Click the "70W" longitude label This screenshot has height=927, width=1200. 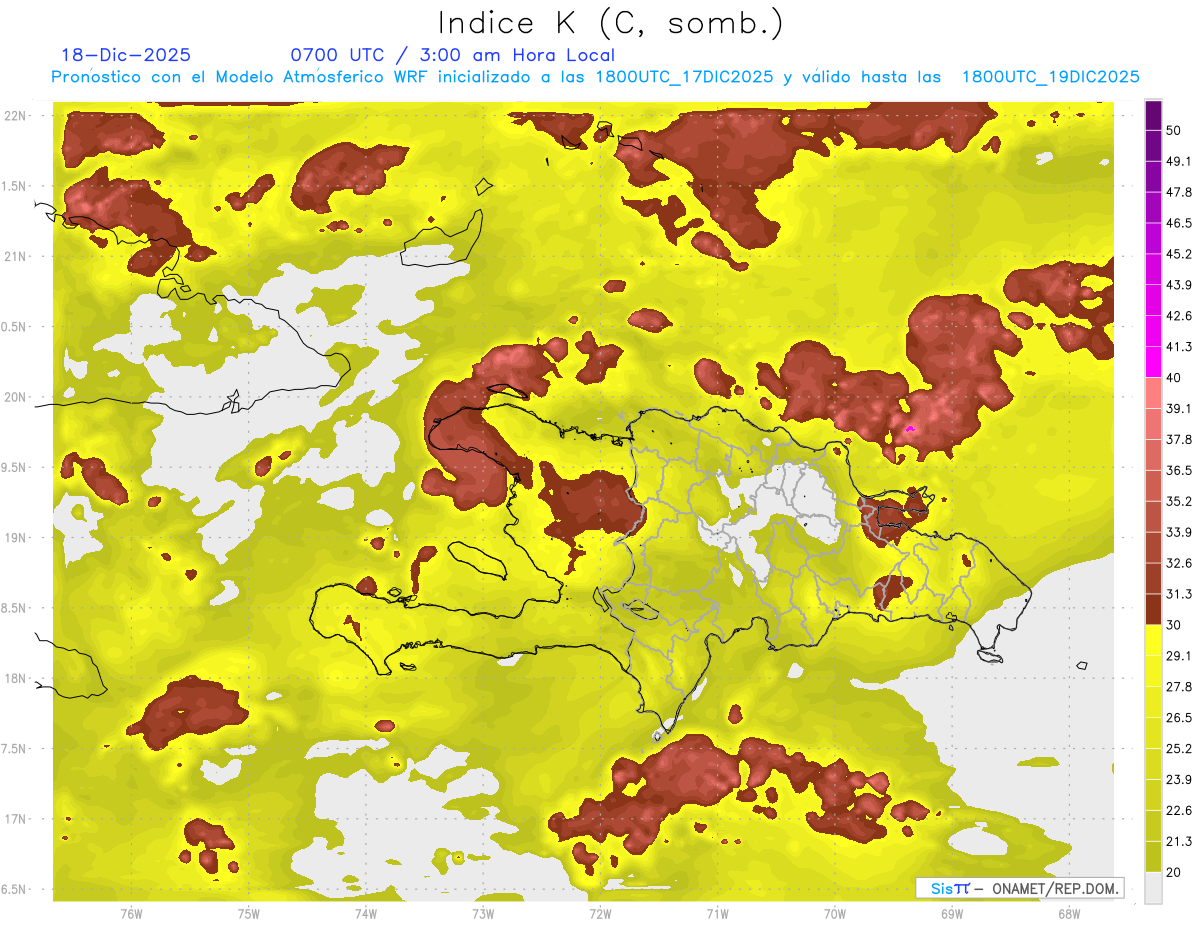click(834, 915)
